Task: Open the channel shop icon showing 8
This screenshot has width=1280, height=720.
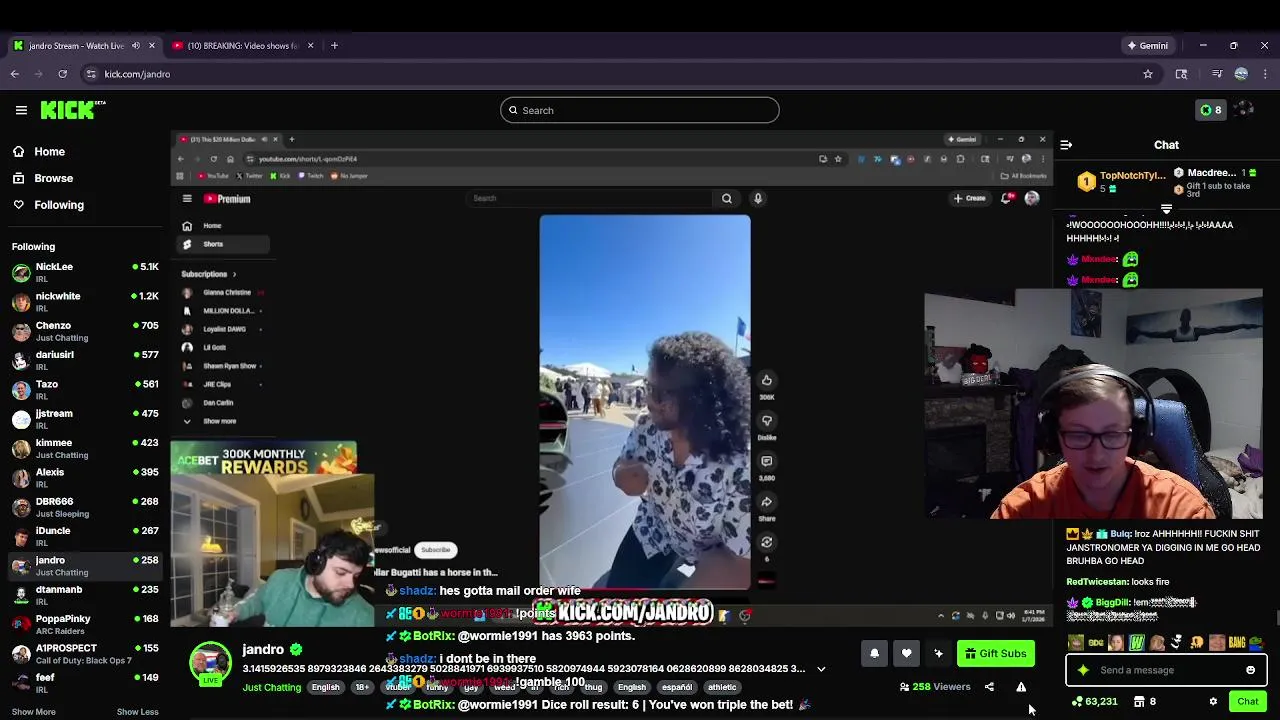Action: click(x=1145, y=702)
